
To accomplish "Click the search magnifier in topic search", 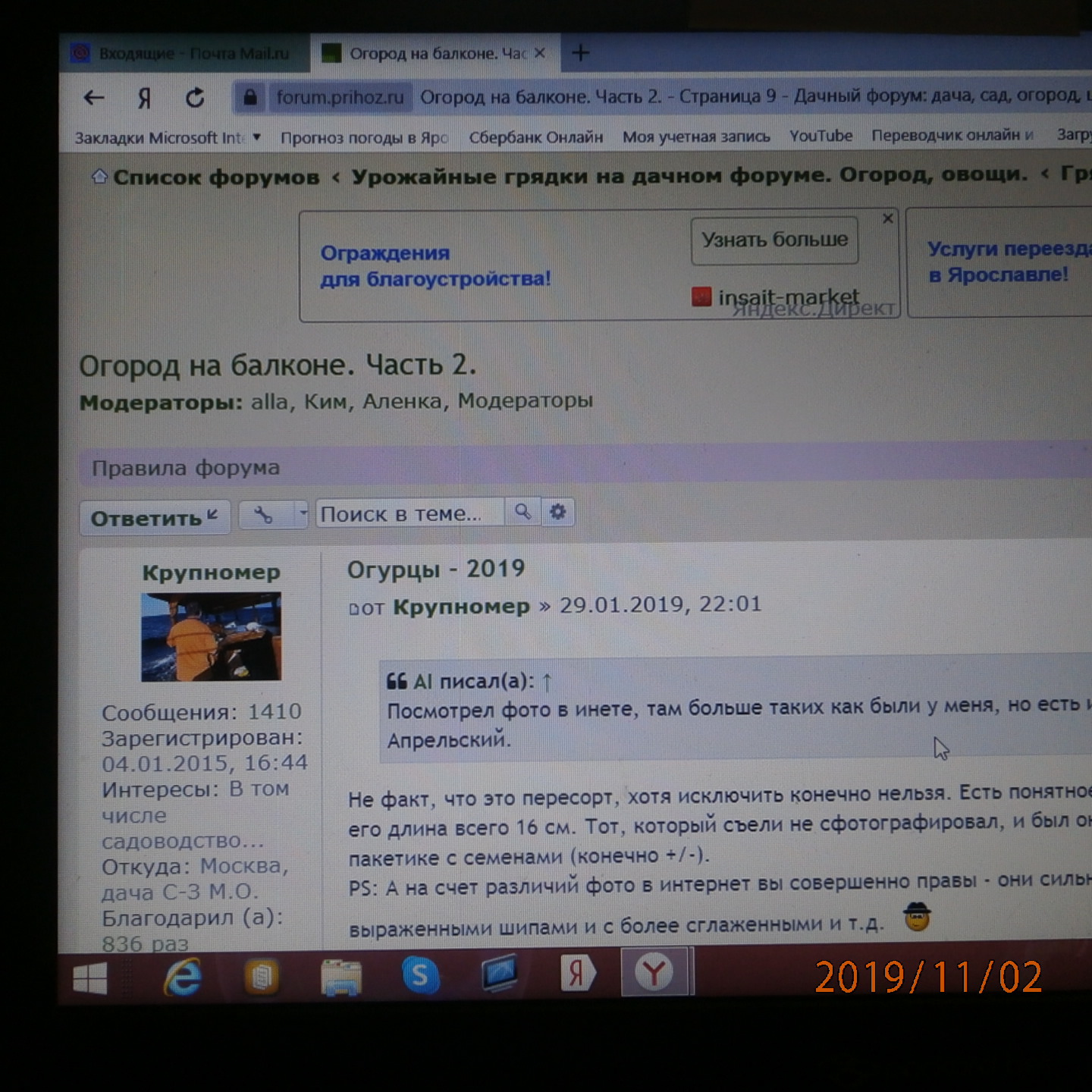I will [x=522, y=512].
